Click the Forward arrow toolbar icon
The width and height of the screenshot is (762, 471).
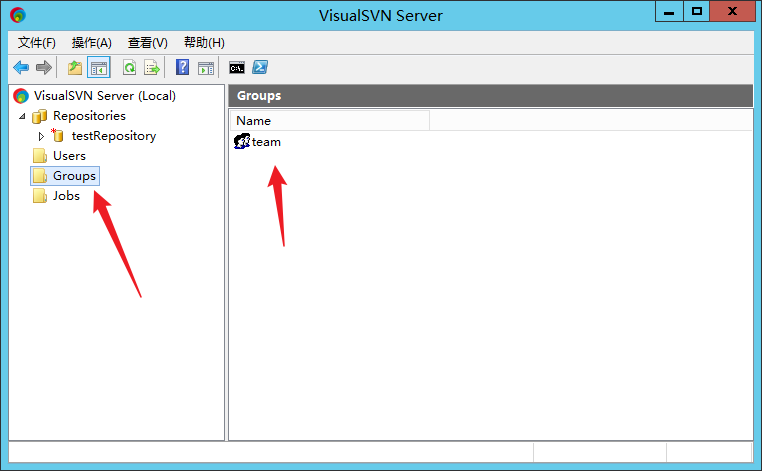point(44,68)
